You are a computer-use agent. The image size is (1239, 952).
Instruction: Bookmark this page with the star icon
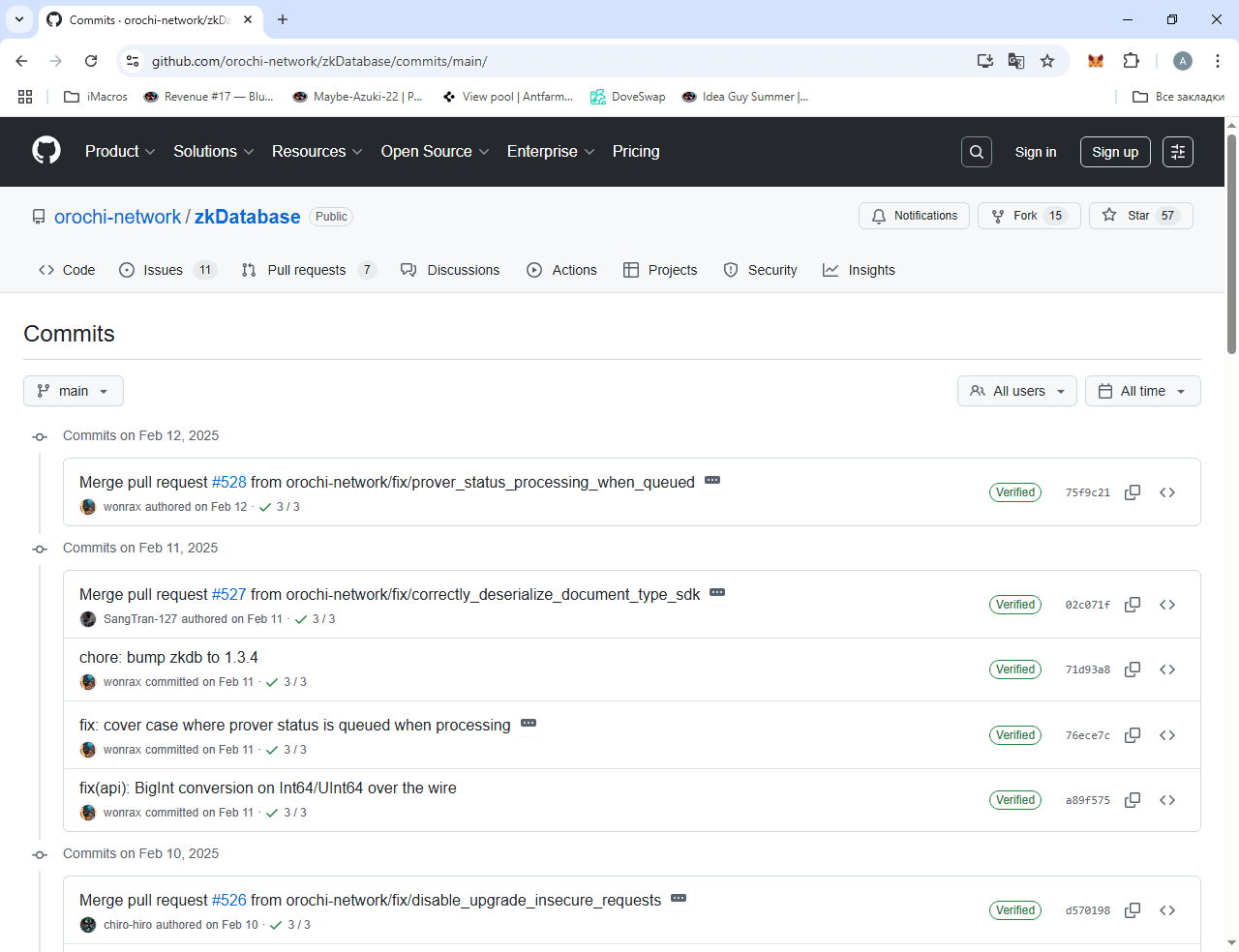pos(1047,61)
